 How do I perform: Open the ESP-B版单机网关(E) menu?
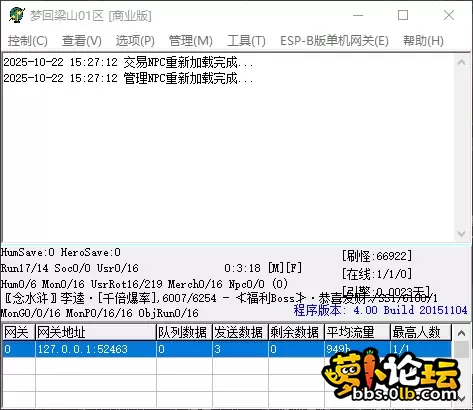point(334,41)
